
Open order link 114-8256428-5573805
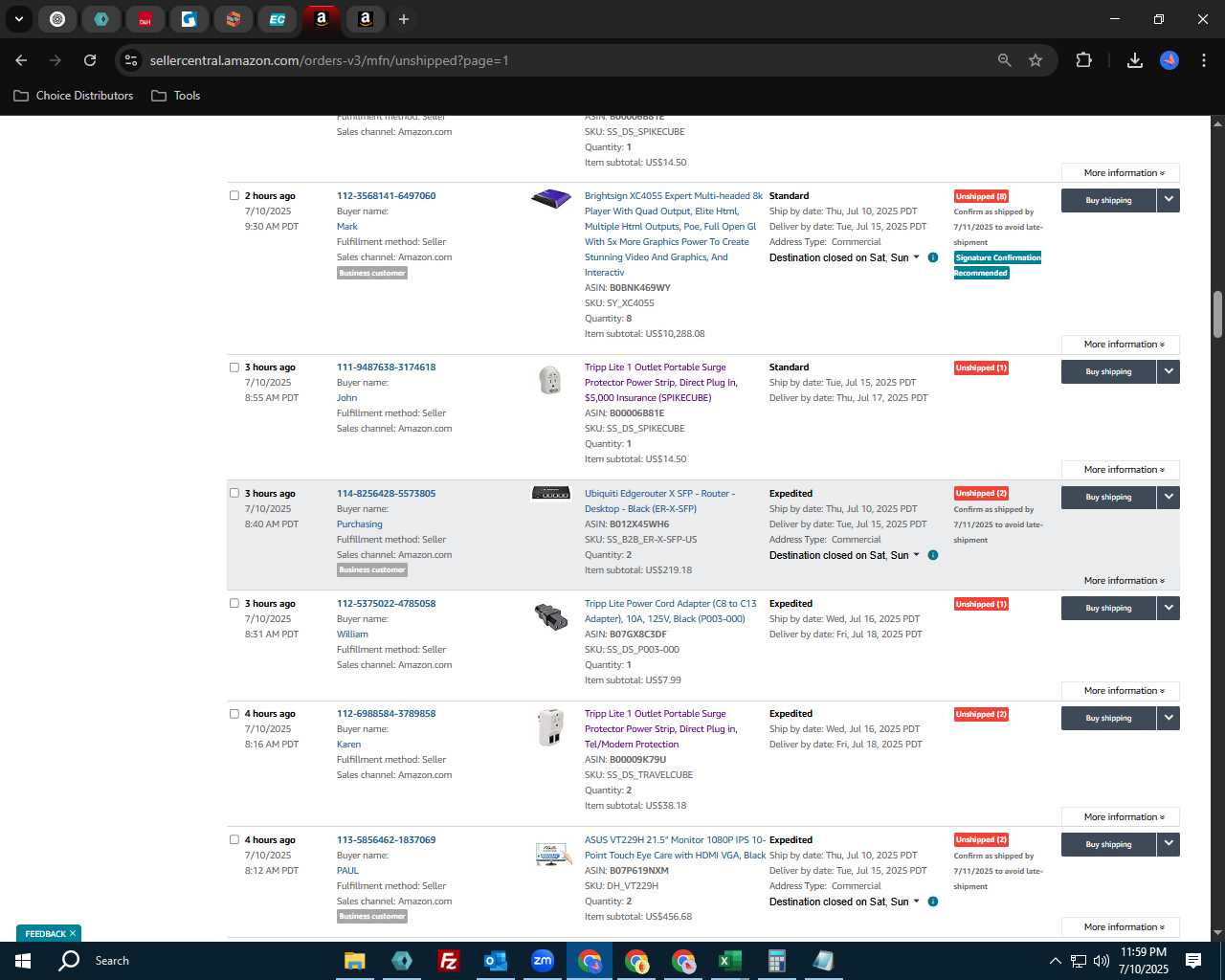click(386, 493)
